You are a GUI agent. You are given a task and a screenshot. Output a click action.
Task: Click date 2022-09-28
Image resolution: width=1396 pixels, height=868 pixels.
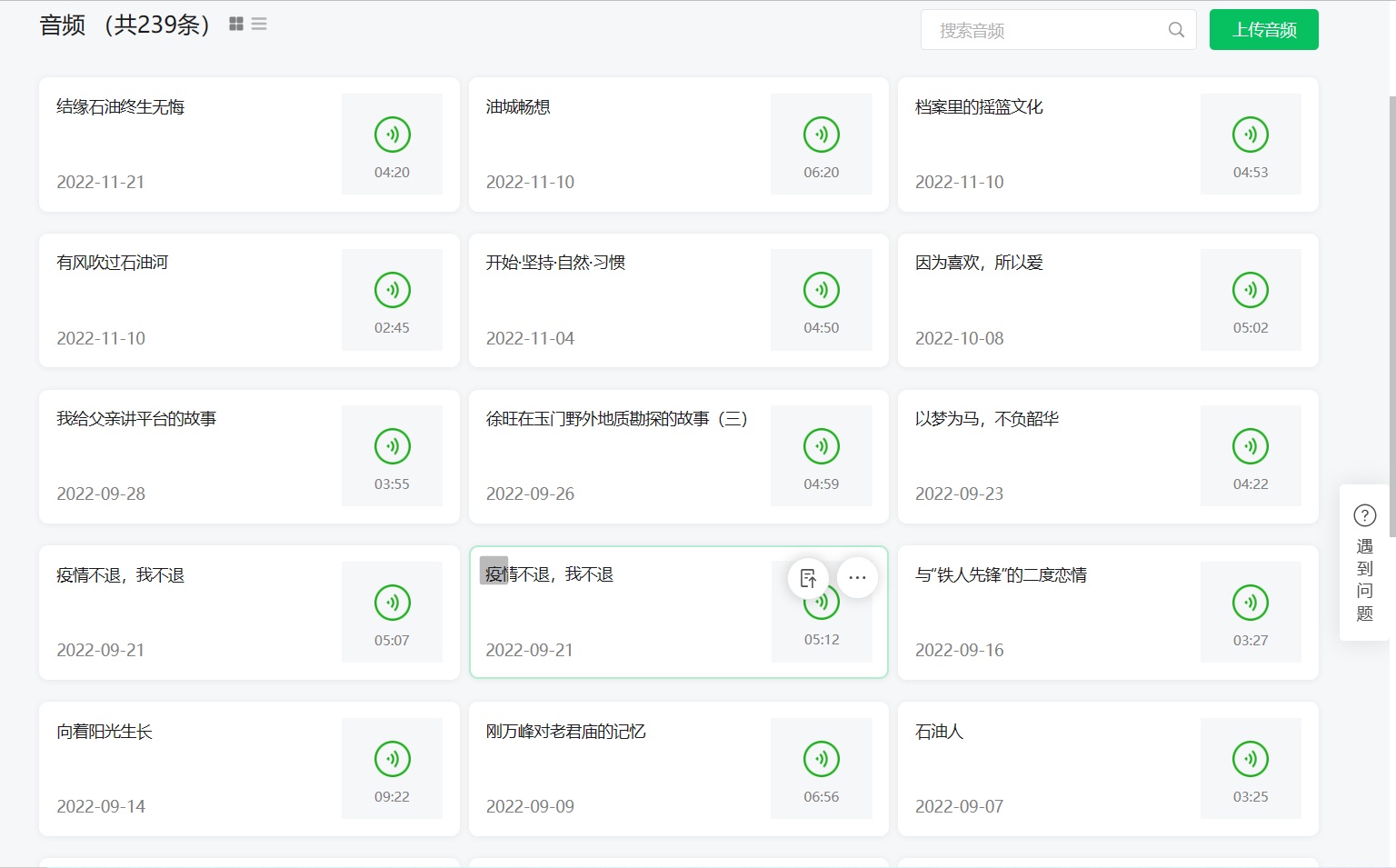click(x=101, y=494)
